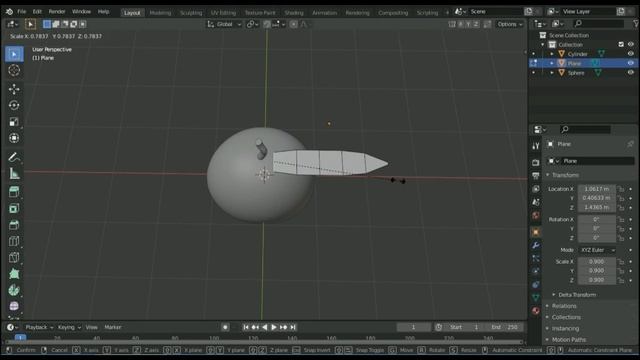
Task: Click the End frame 250 field
Action: (505, 327)
